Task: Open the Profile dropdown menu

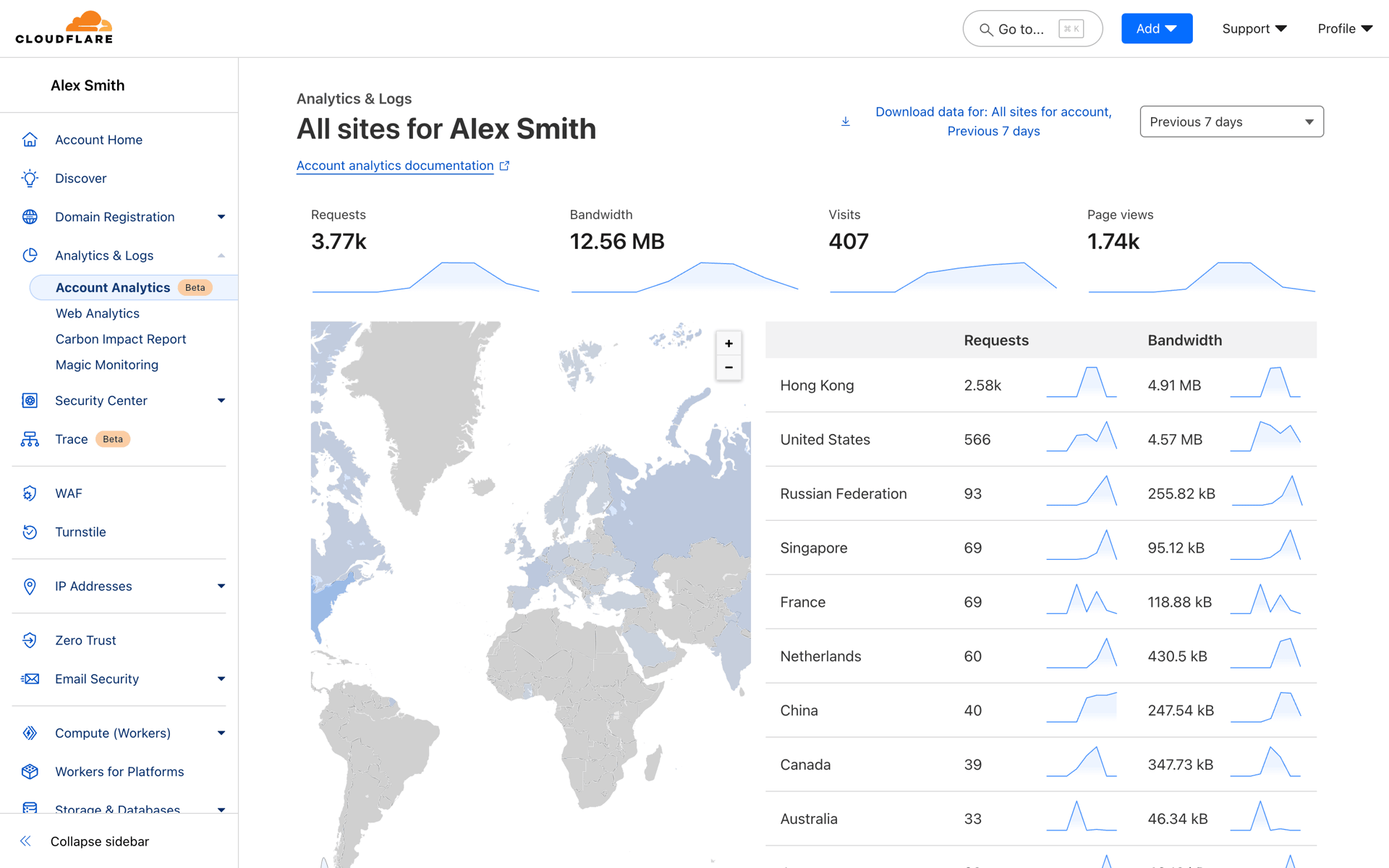Action: (1345, 29)
